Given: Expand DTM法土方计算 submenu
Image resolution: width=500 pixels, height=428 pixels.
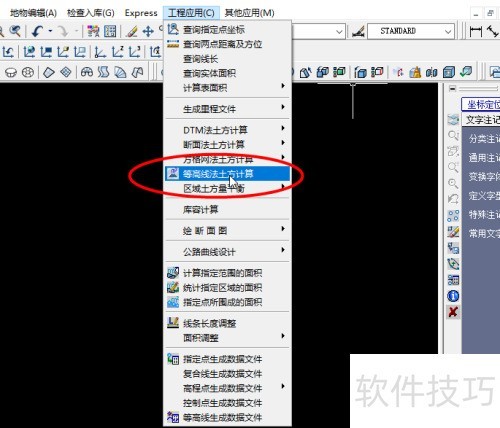Looking at the screenshot, I should (228, 130).
